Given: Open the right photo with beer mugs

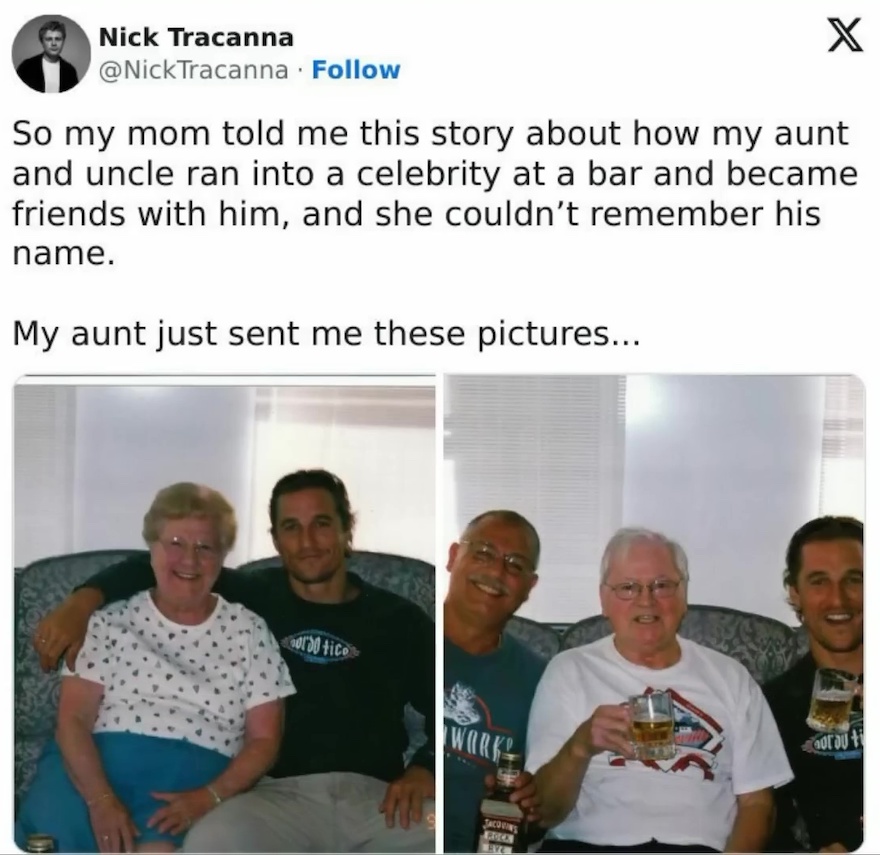Looking at the screenshot, I should [654, 614].
